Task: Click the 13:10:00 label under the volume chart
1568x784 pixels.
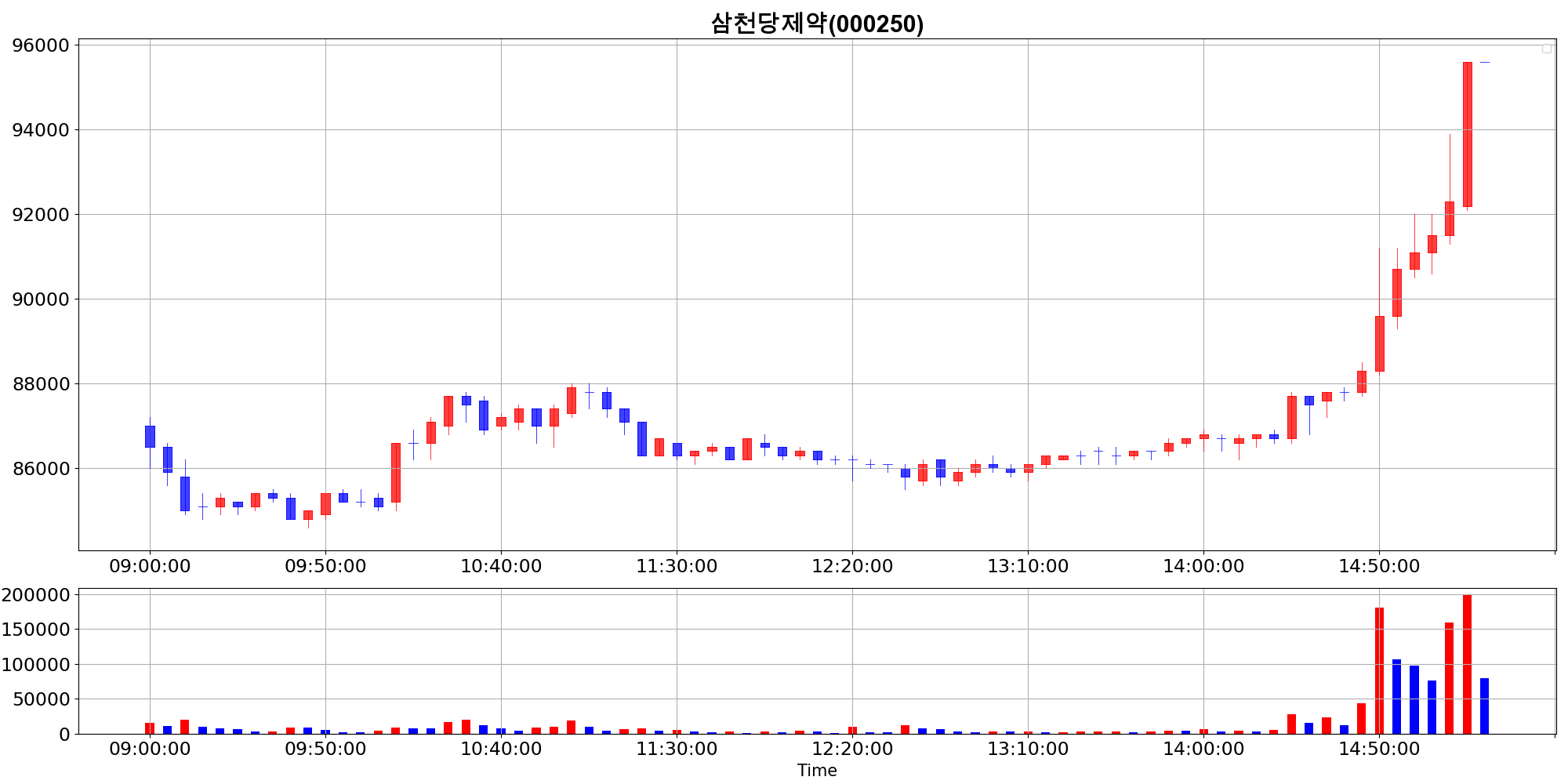Action: tap(1028, 749)
